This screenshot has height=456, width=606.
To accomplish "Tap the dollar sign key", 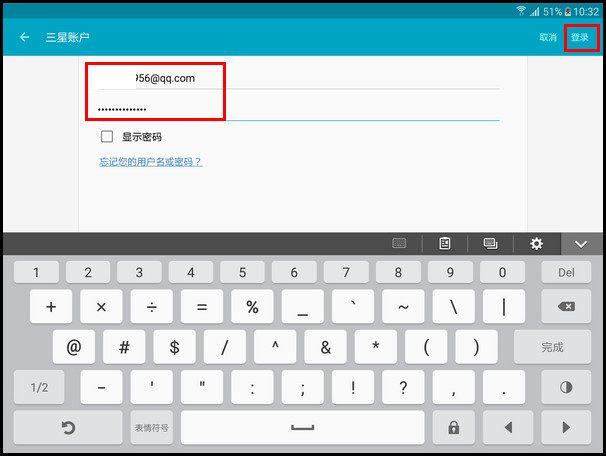I will click(x=174, y=347).
